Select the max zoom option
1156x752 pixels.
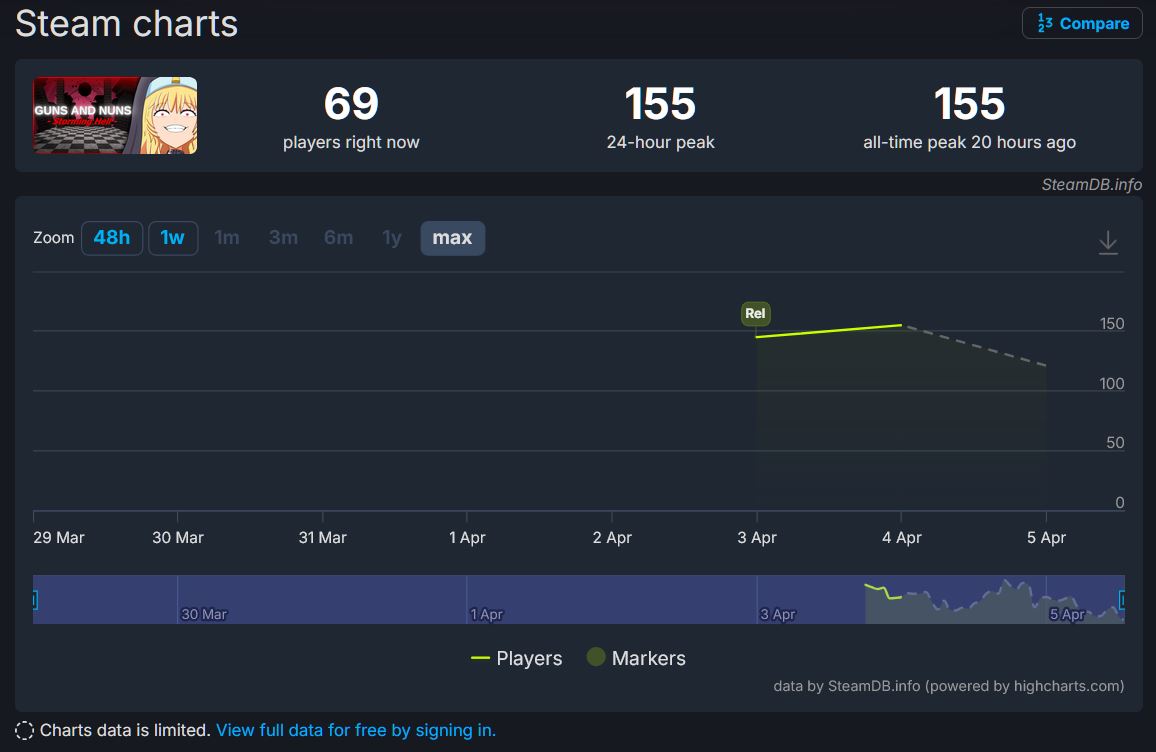452,238
